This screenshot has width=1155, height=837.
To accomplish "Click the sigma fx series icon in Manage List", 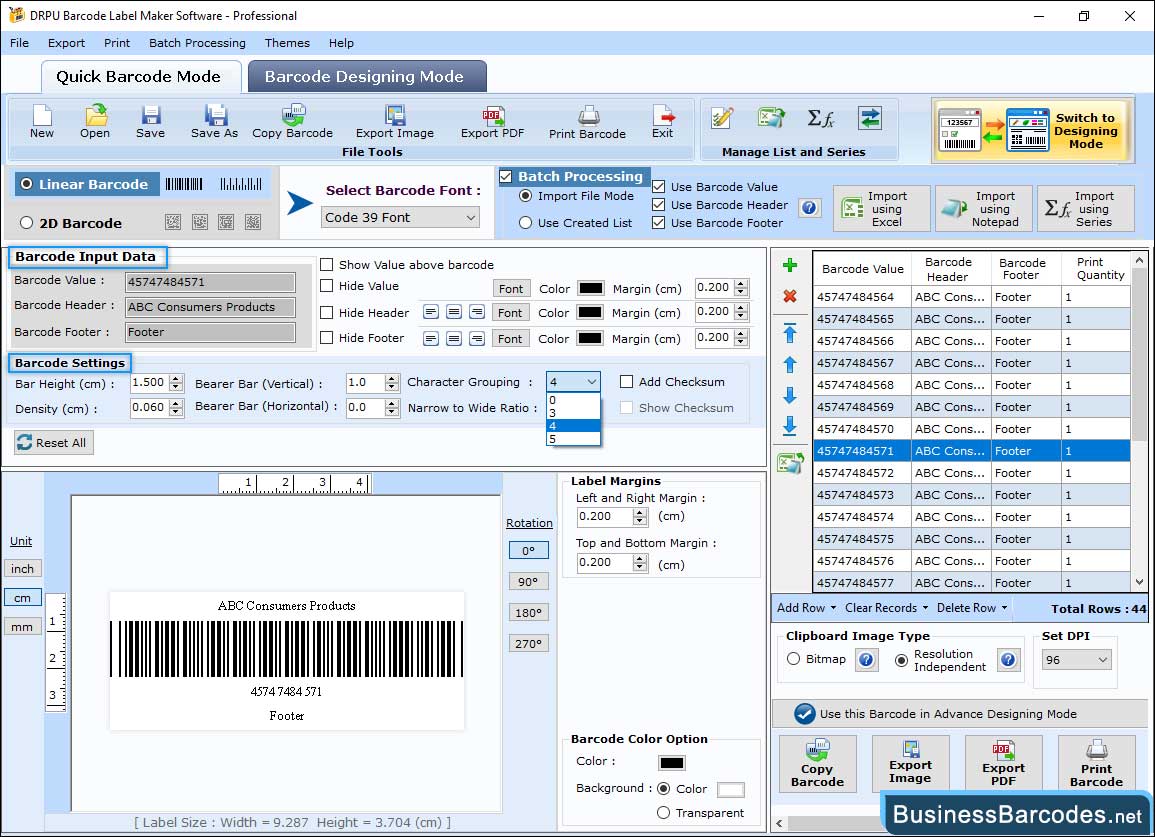I will click(x=821, y=118).
